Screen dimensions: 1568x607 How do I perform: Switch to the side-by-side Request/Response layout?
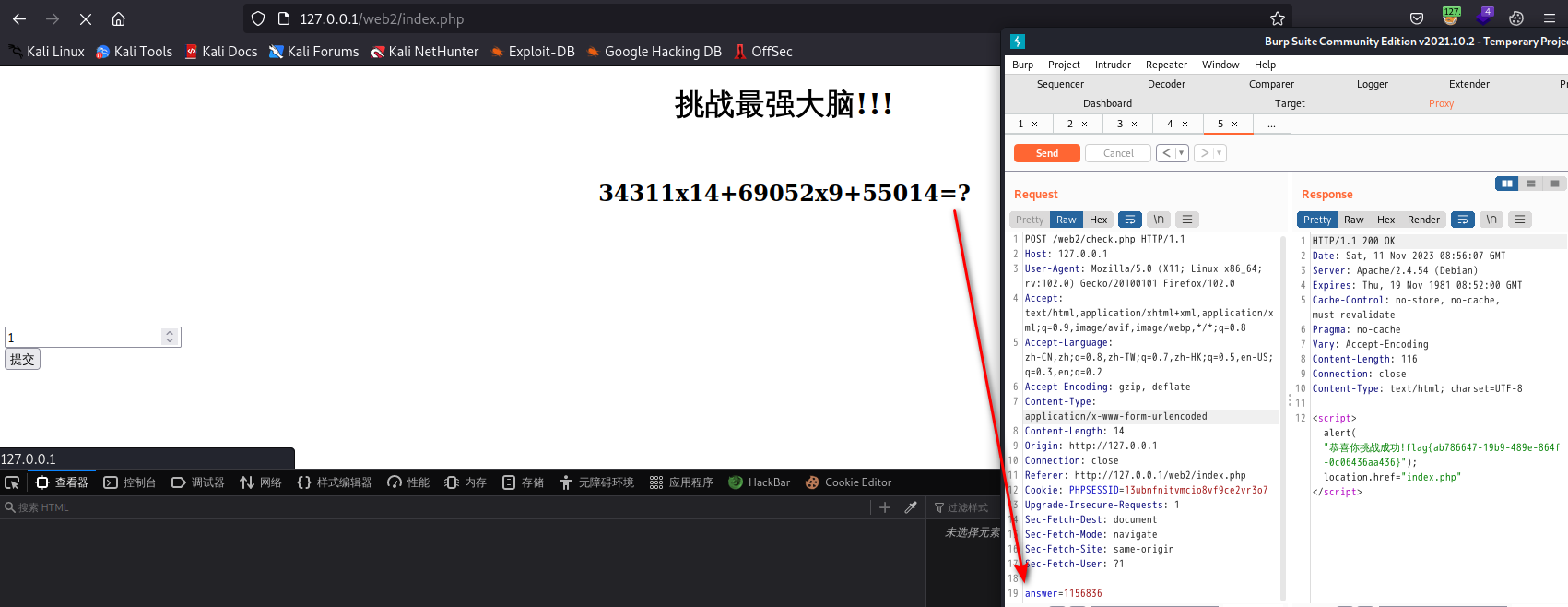point(1507,184)
